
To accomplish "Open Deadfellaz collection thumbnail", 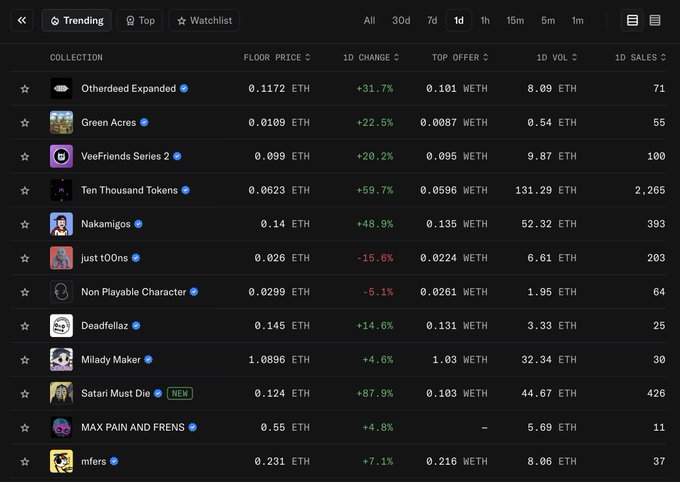I will point(61,325).
